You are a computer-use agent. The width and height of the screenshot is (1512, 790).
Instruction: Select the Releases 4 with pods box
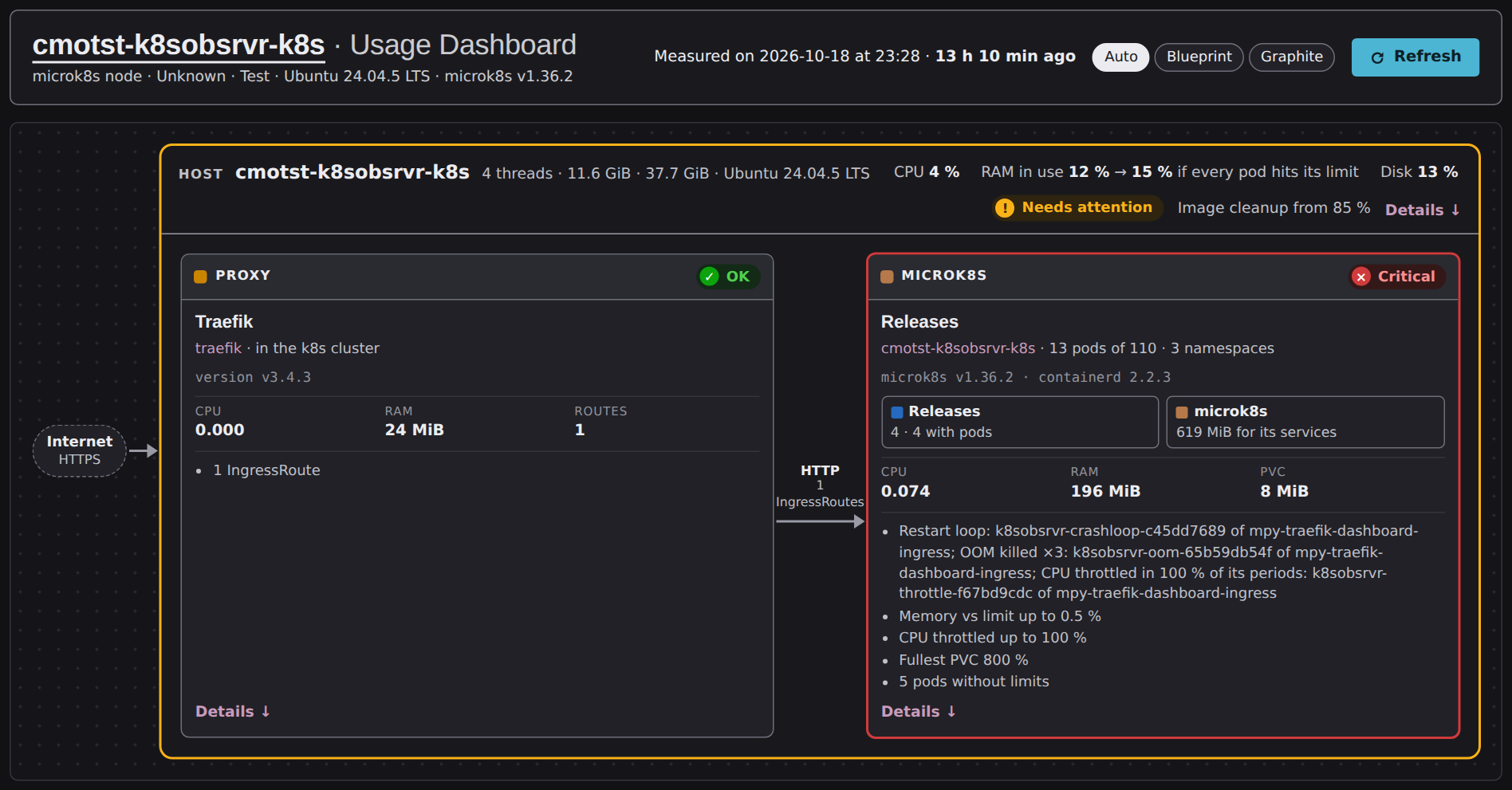tap(1020, 422)
